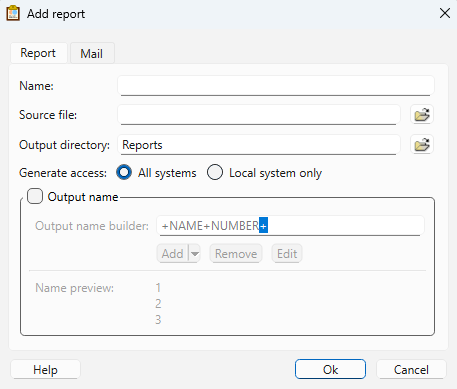Screen dimensions: 457x389
Task: Click the Add report clipboard icon
Action: (13, 14)
